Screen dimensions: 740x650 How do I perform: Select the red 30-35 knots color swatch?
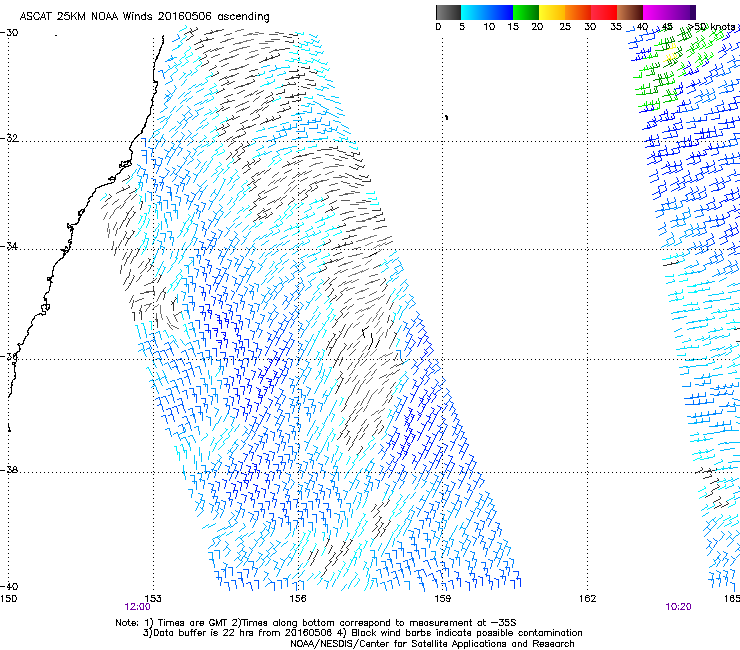[x=604, y=12]
